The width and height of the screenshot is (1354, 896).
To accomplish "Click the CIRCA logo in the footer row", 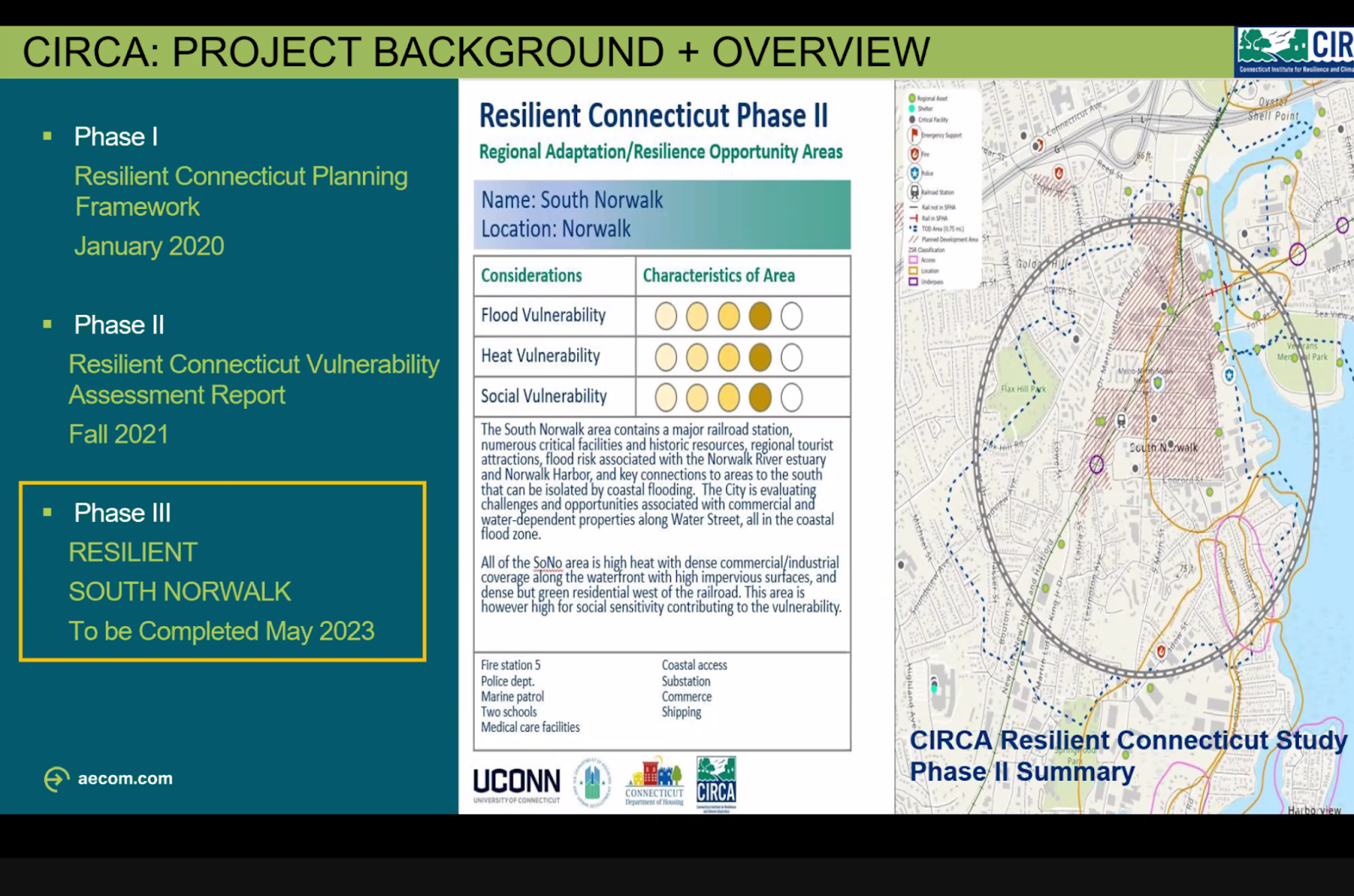I will tap(716, 783).
